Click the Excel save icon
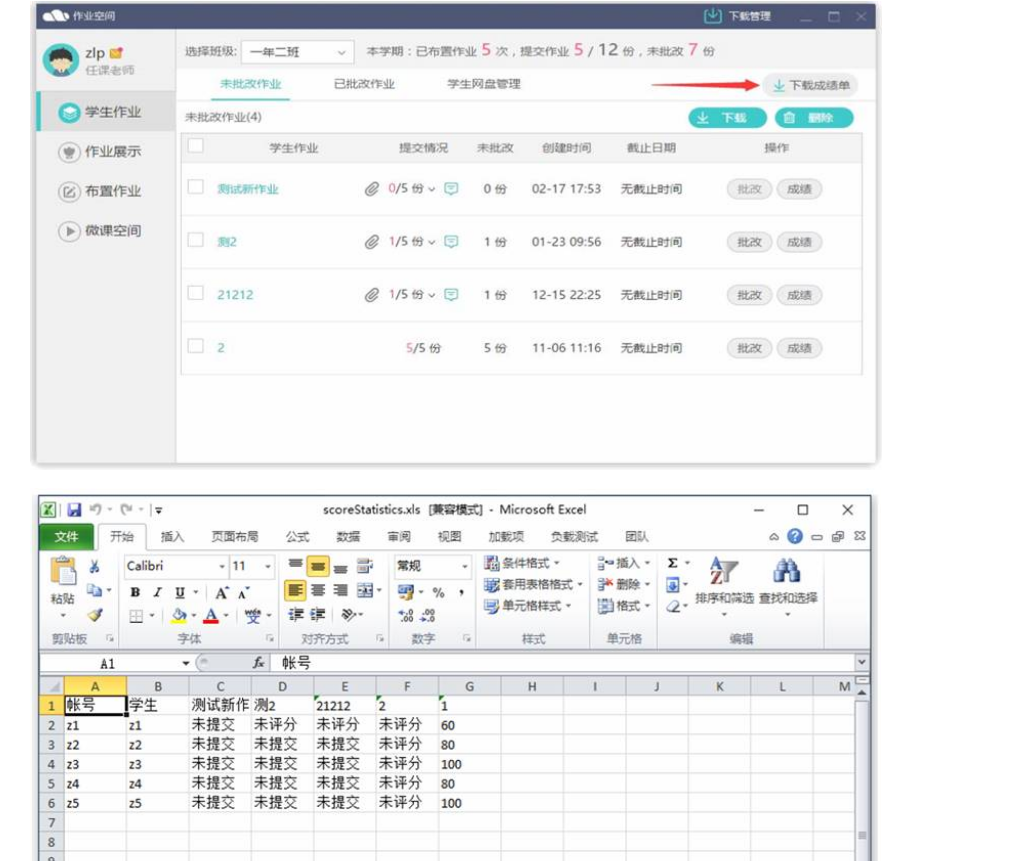 coord(75,510)
